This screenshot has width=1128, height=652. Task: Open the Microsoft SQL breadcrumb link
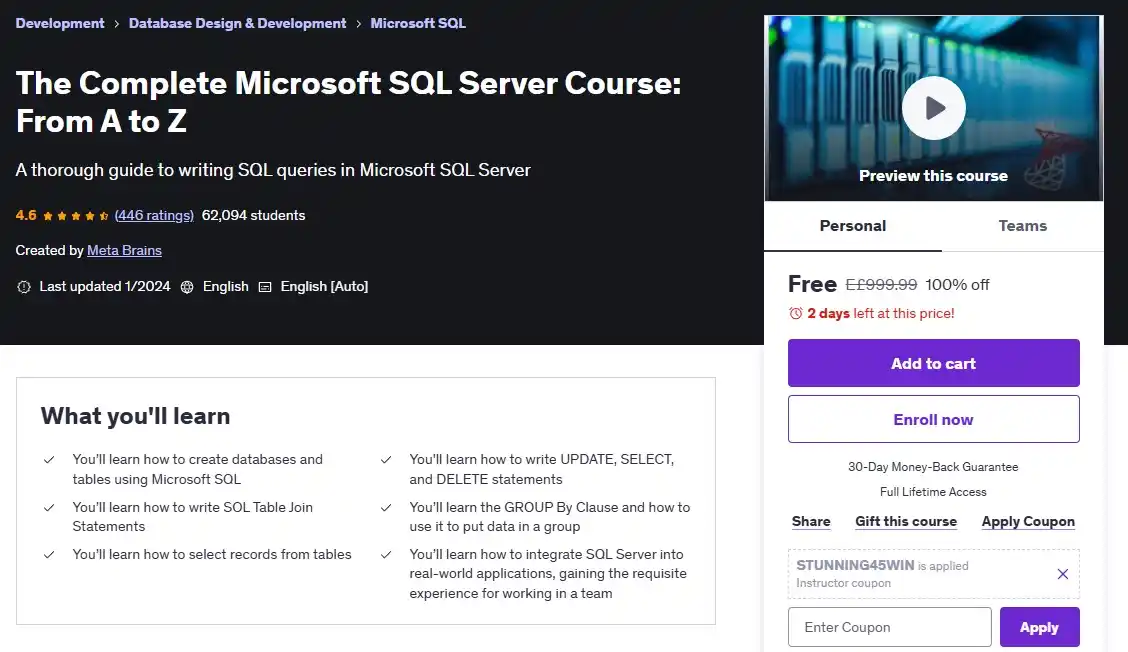418,23
